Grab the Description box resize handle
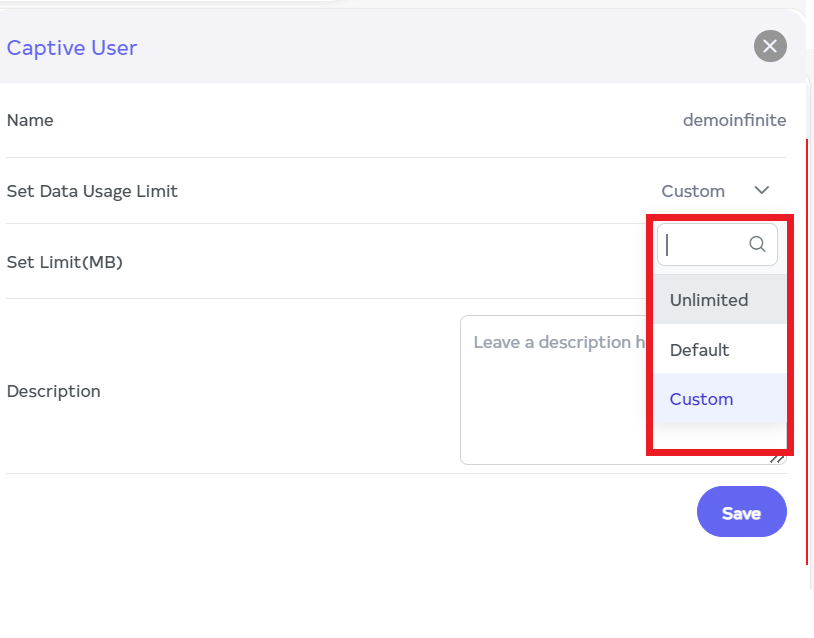Screen dimensions: 814x638 point(778,459)
